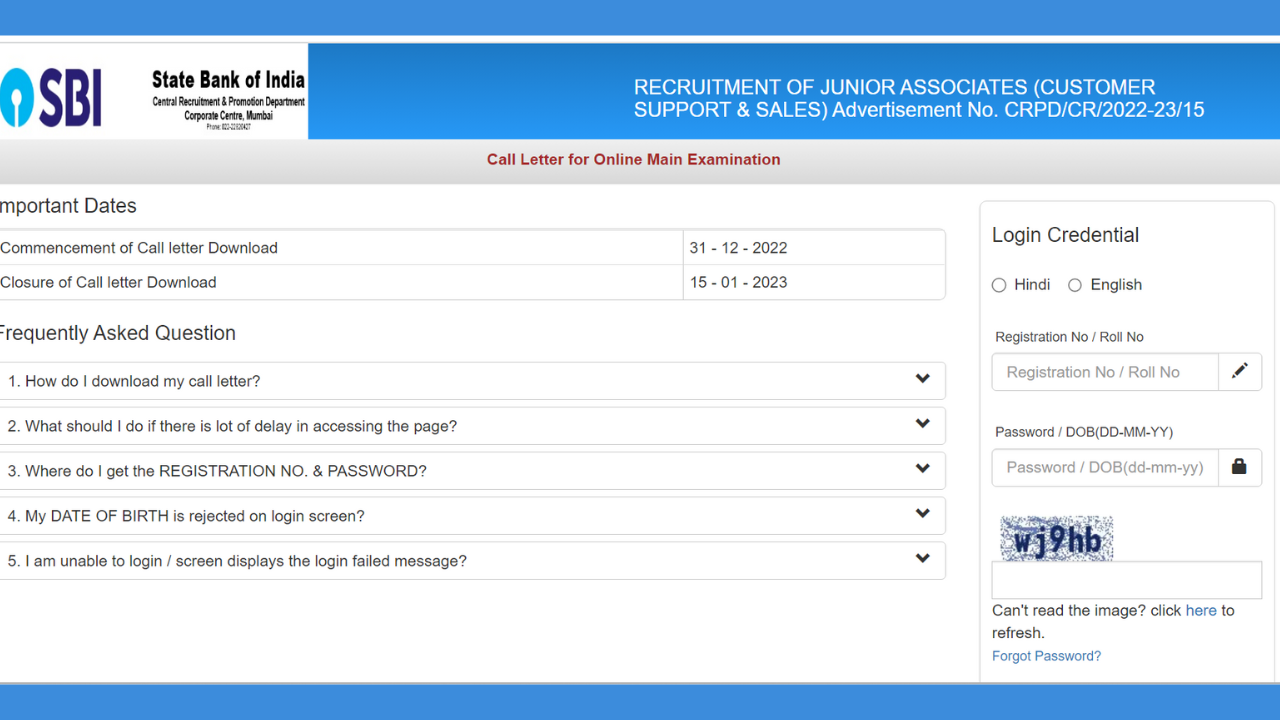Click the 'Call Letter for Online Main Examination' heading
Viewport: 1280px width, 720px height.
[x=633, y=160]
